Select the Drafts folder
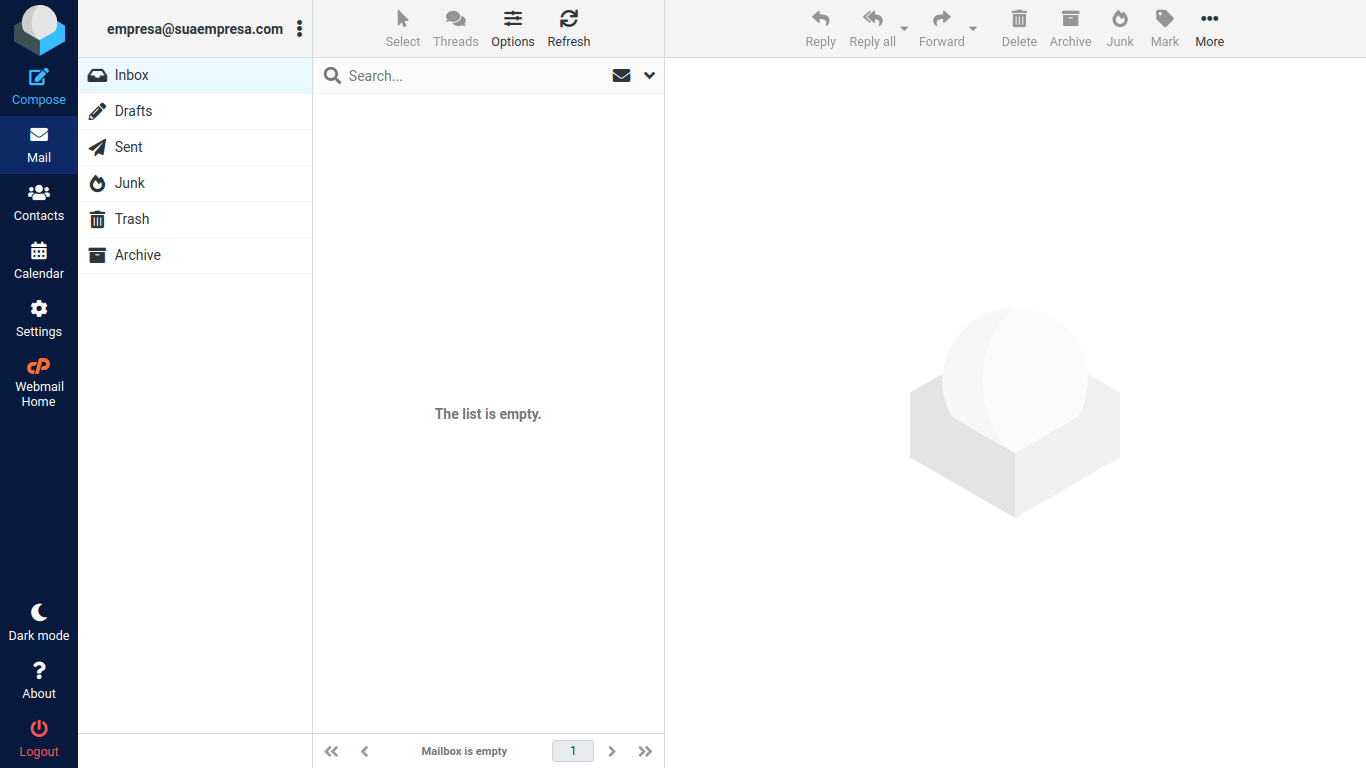Viewport: 1366px width, 768px height. [x=133, y=111]
